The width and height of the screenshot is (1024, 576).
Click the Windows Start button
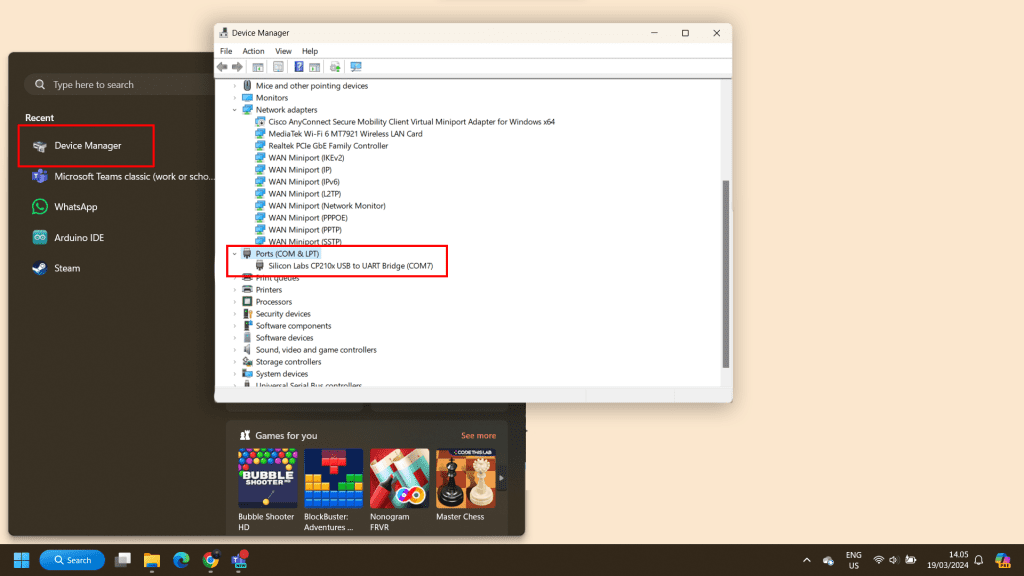click(x=21, y=560)
